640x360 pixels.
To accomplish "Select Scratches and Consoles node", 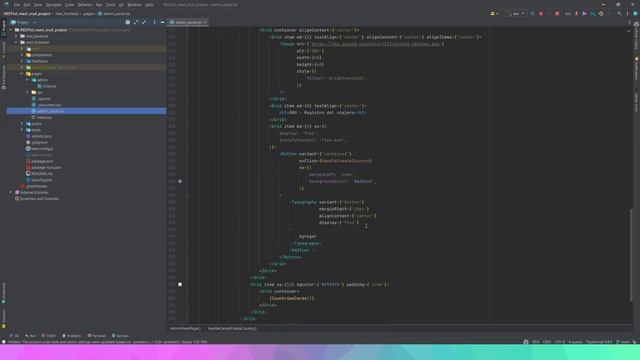I will pyautogui.click(x=39, y=199).
